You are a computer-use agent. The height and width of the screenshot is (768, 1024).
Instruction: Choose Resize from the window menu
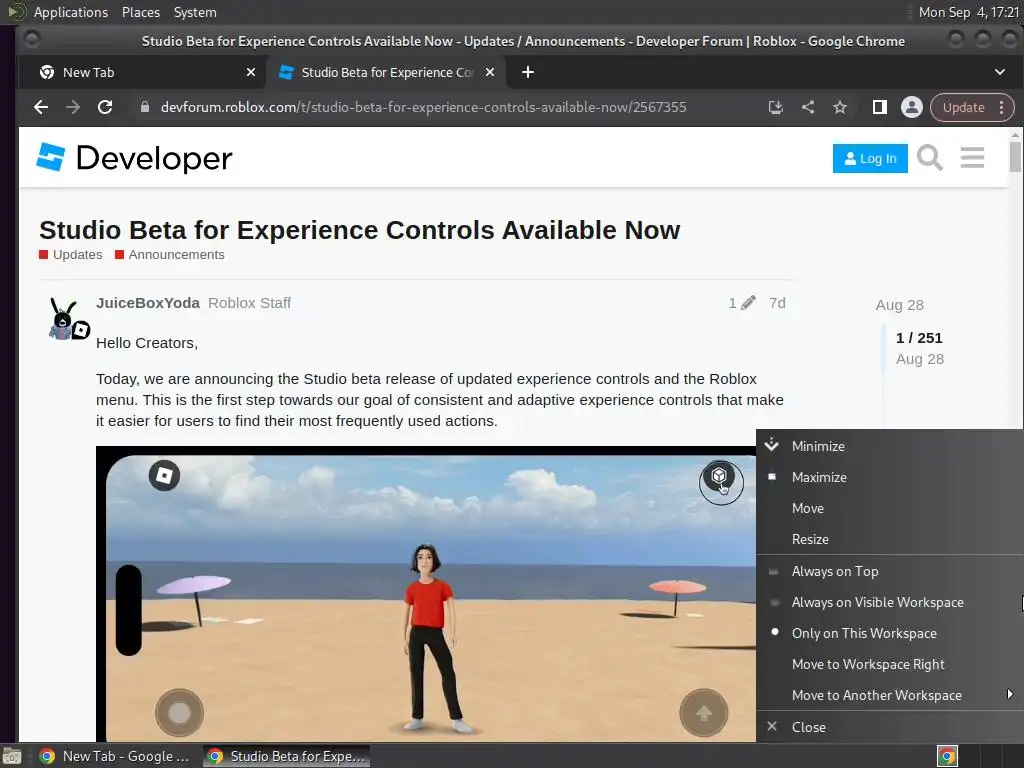point(889,539)
